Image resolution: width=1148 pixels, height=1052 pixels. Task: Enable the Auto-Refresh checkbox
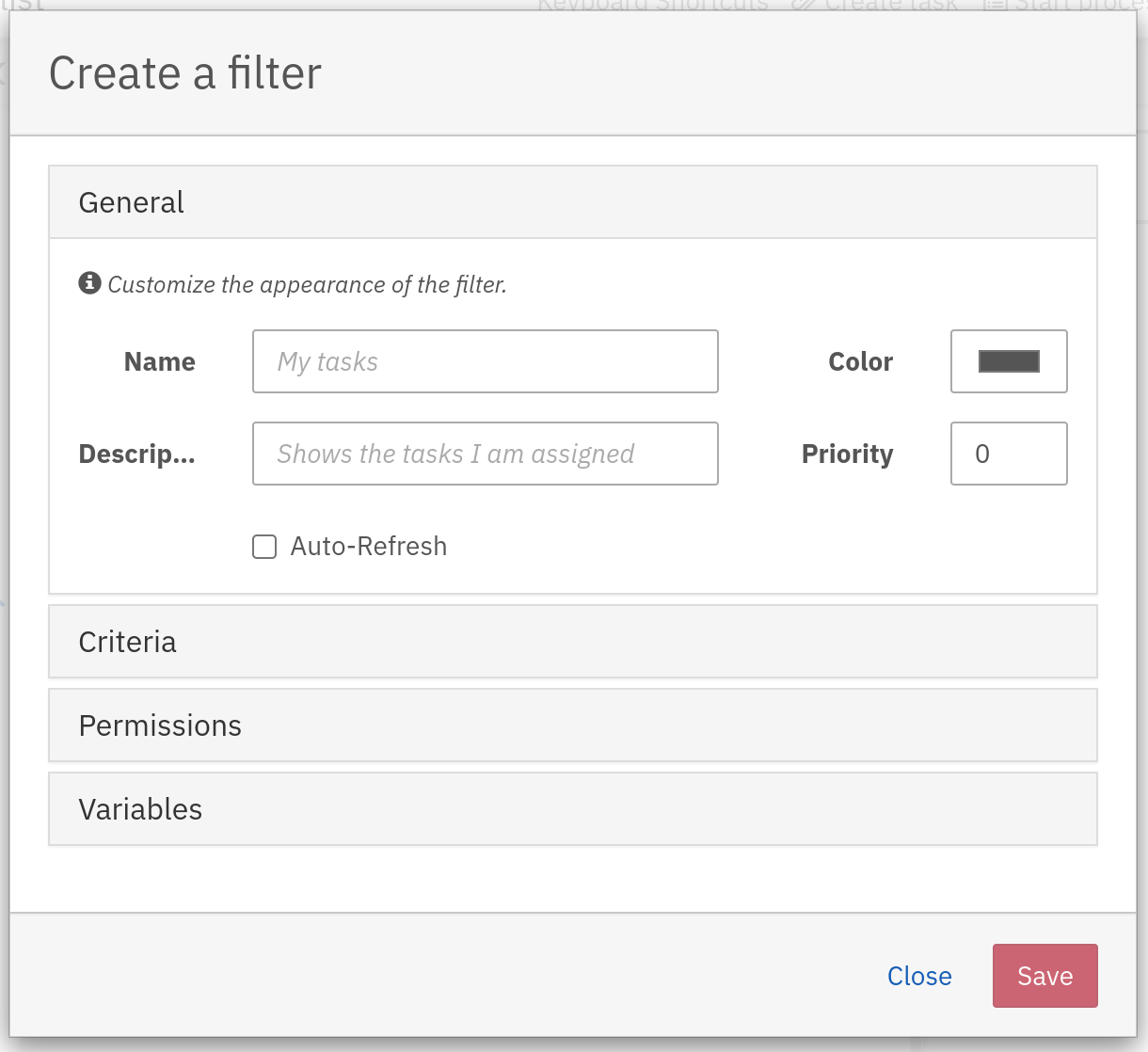[x=264, y=546]
